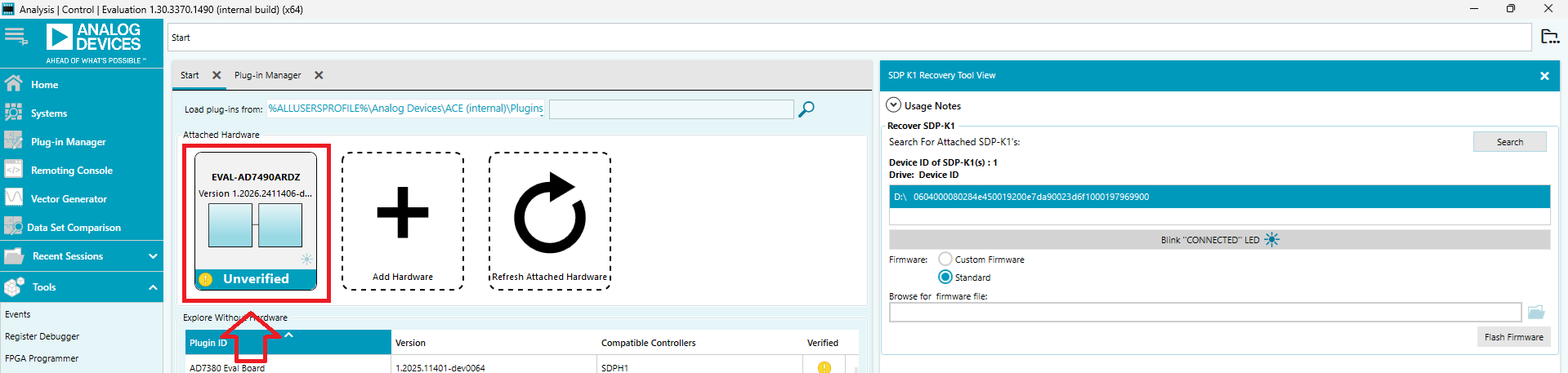
Task: Click the open folder icon at top right
Action: click(1549, 37)
